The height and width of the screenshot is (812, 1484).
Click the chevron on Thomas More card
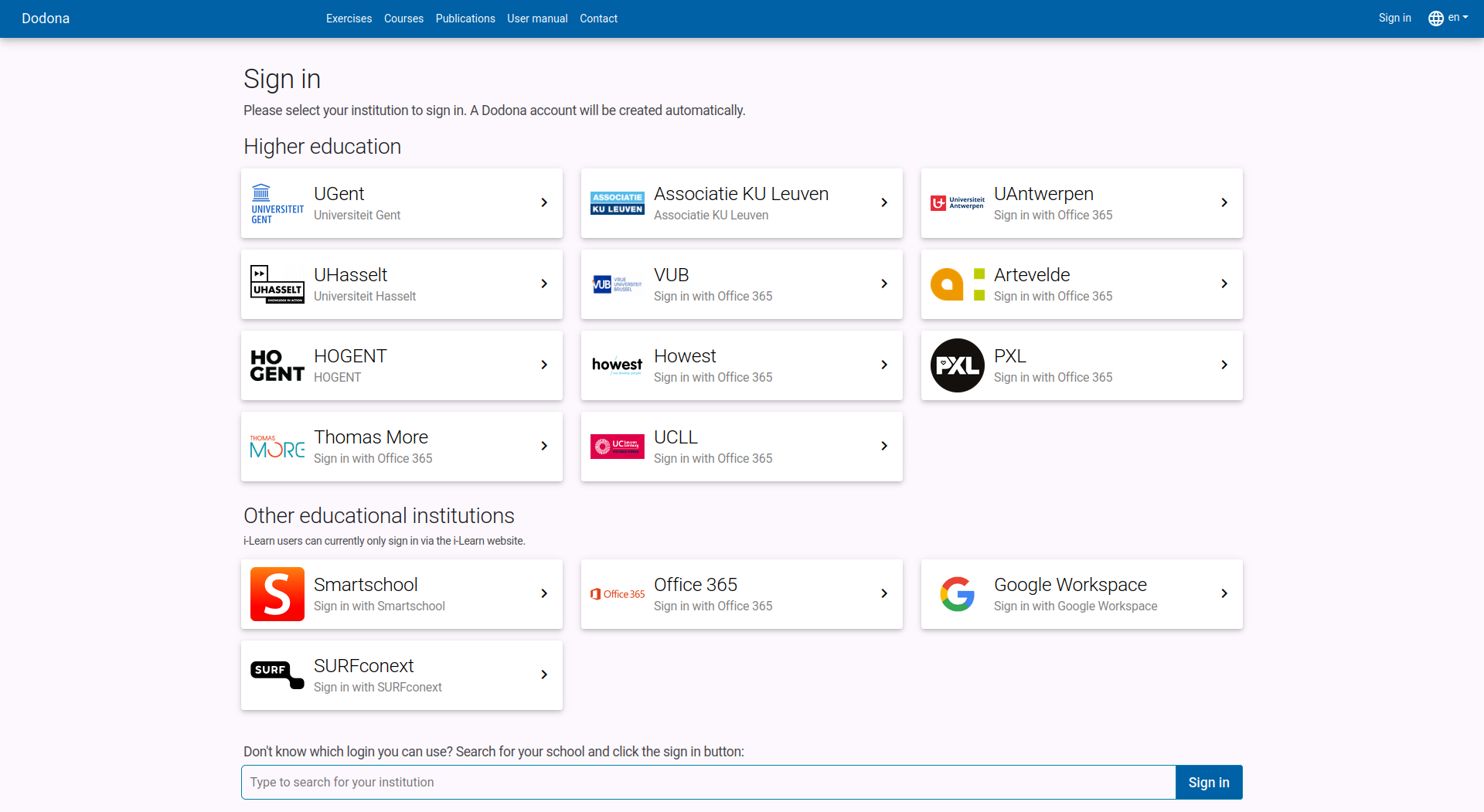point(544,446)
